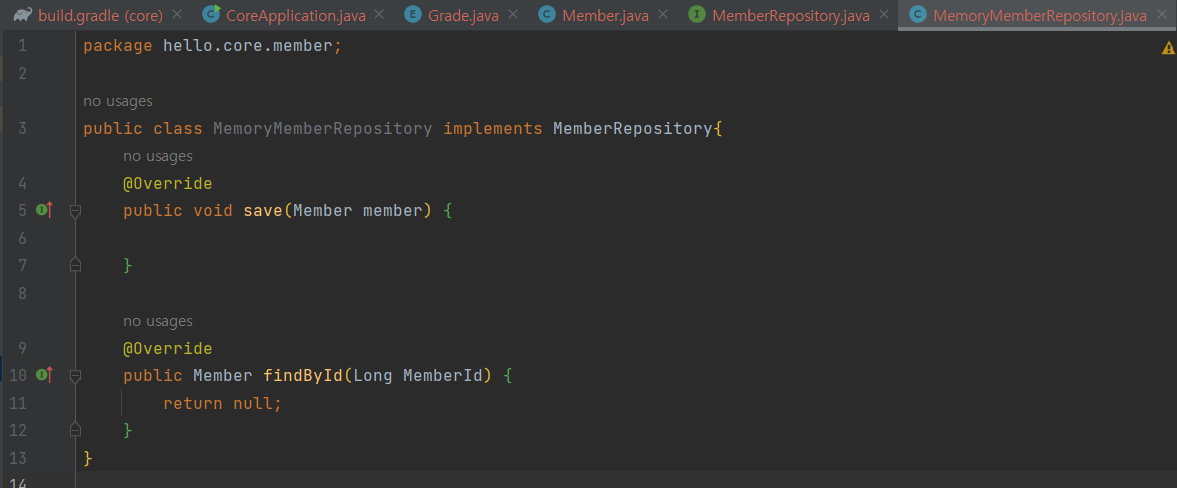The image size is (1177, 488).
Task: Click the MemberId parameter on line 10
Action: pyautogui.click(x=443, y=375)
